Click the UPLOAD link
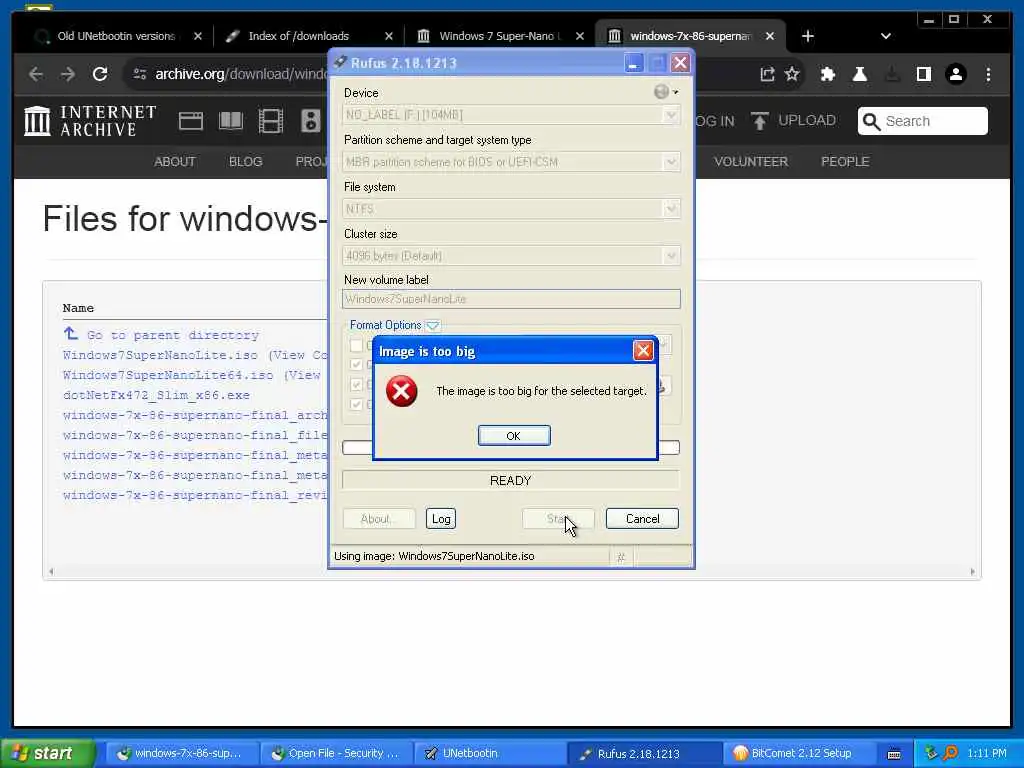This screenshot has height=768, width=1024. point(793,121)
